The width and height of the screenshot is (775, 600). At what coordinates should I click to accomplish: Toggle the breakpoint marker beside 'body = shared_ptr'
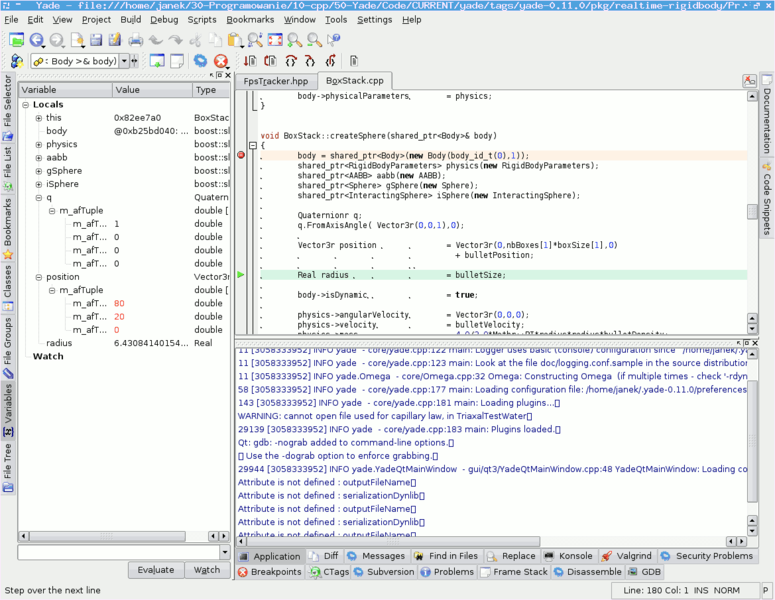[240, 155]
